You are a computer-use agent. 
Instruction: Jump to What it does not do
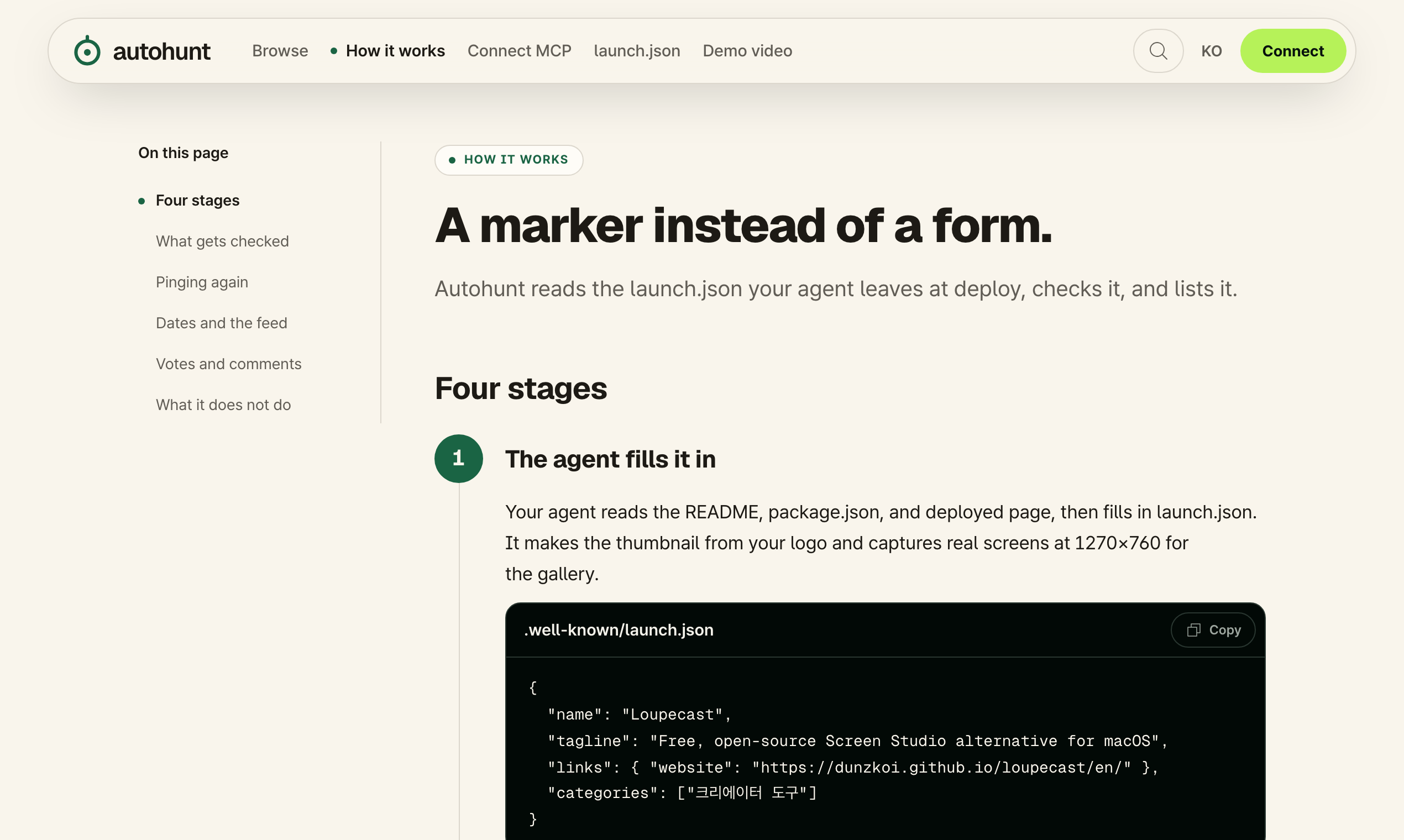[x=223, y=405]
